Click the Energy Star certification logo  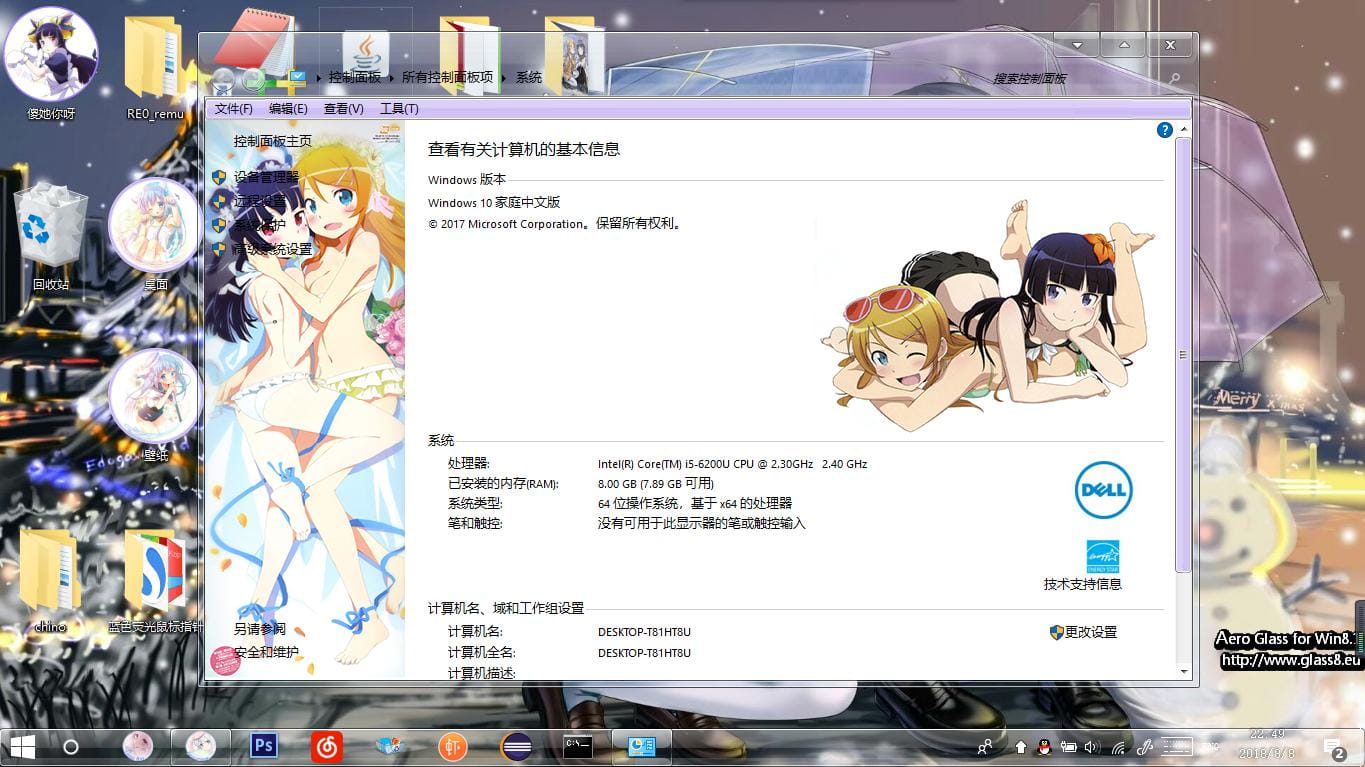coord(1103,556)
